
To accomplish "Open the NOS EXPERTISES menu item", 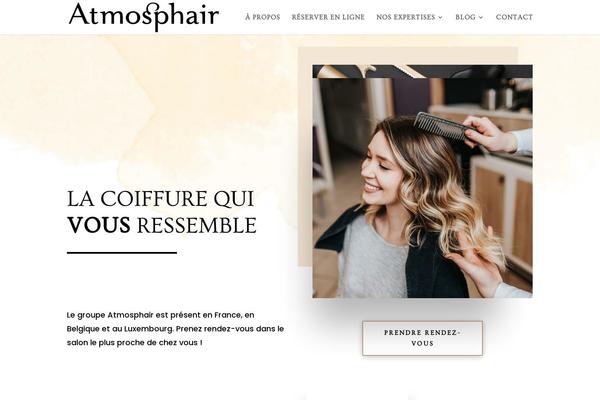I will click(x=406, y=17).
